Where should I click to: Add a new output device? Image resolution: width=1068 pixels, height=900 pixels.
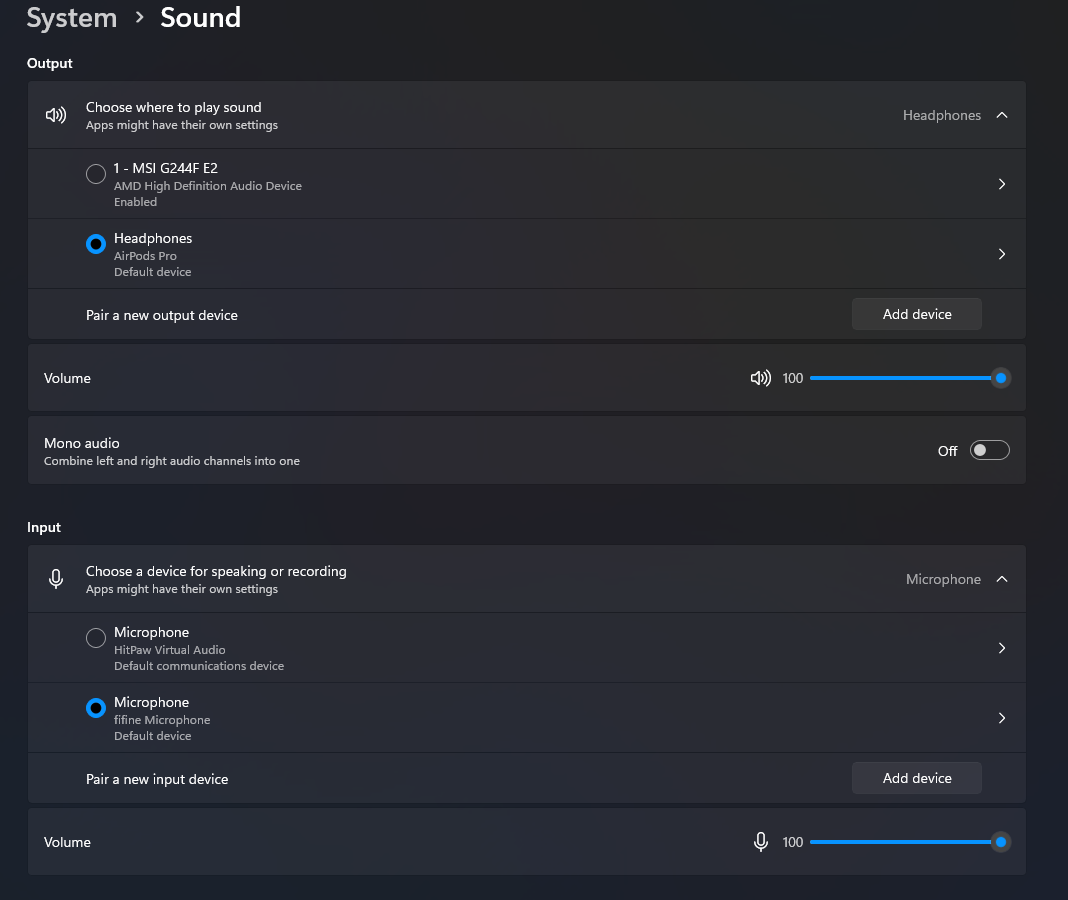pyautogui.click(x=916, y=314)
